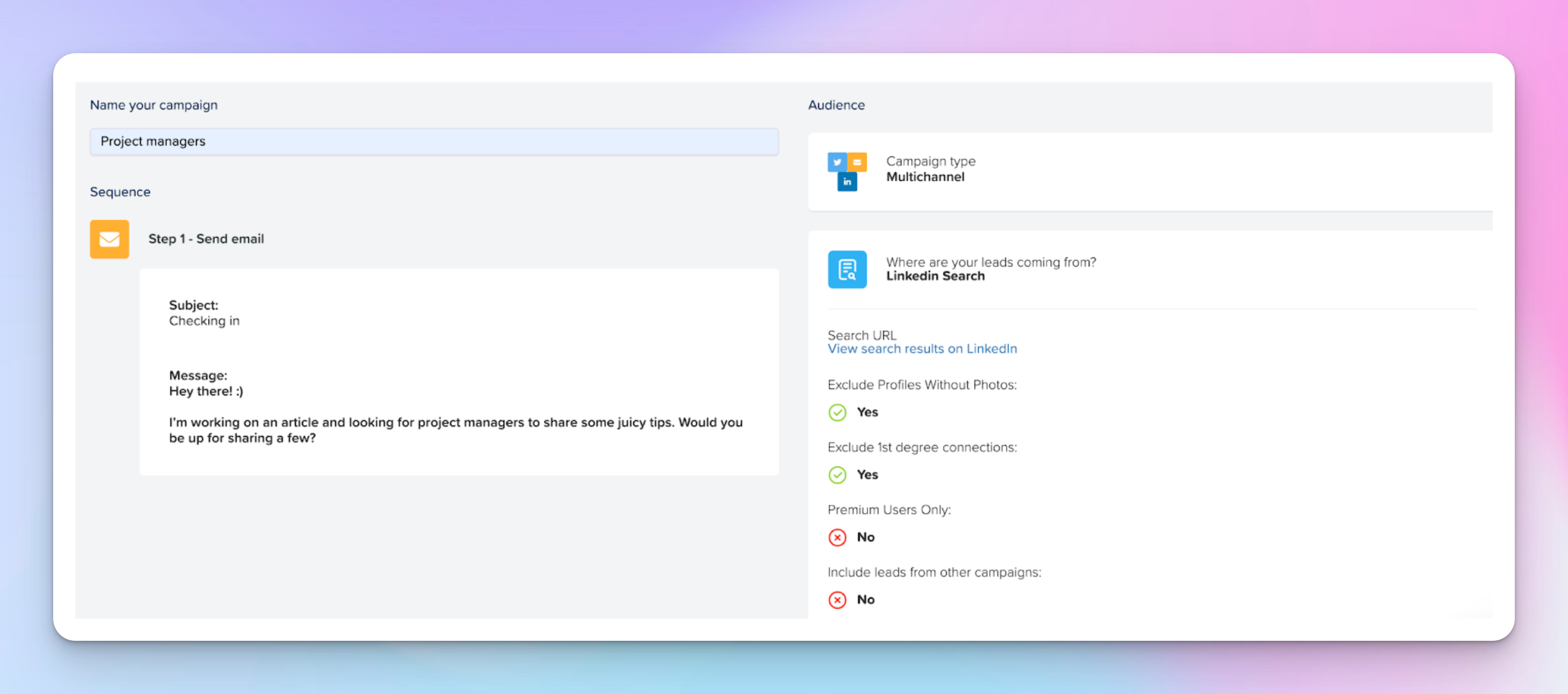Viewport: 1568px width, 694px height.
Task: Click the orange mail icon in campaign type
Action: 857,162
